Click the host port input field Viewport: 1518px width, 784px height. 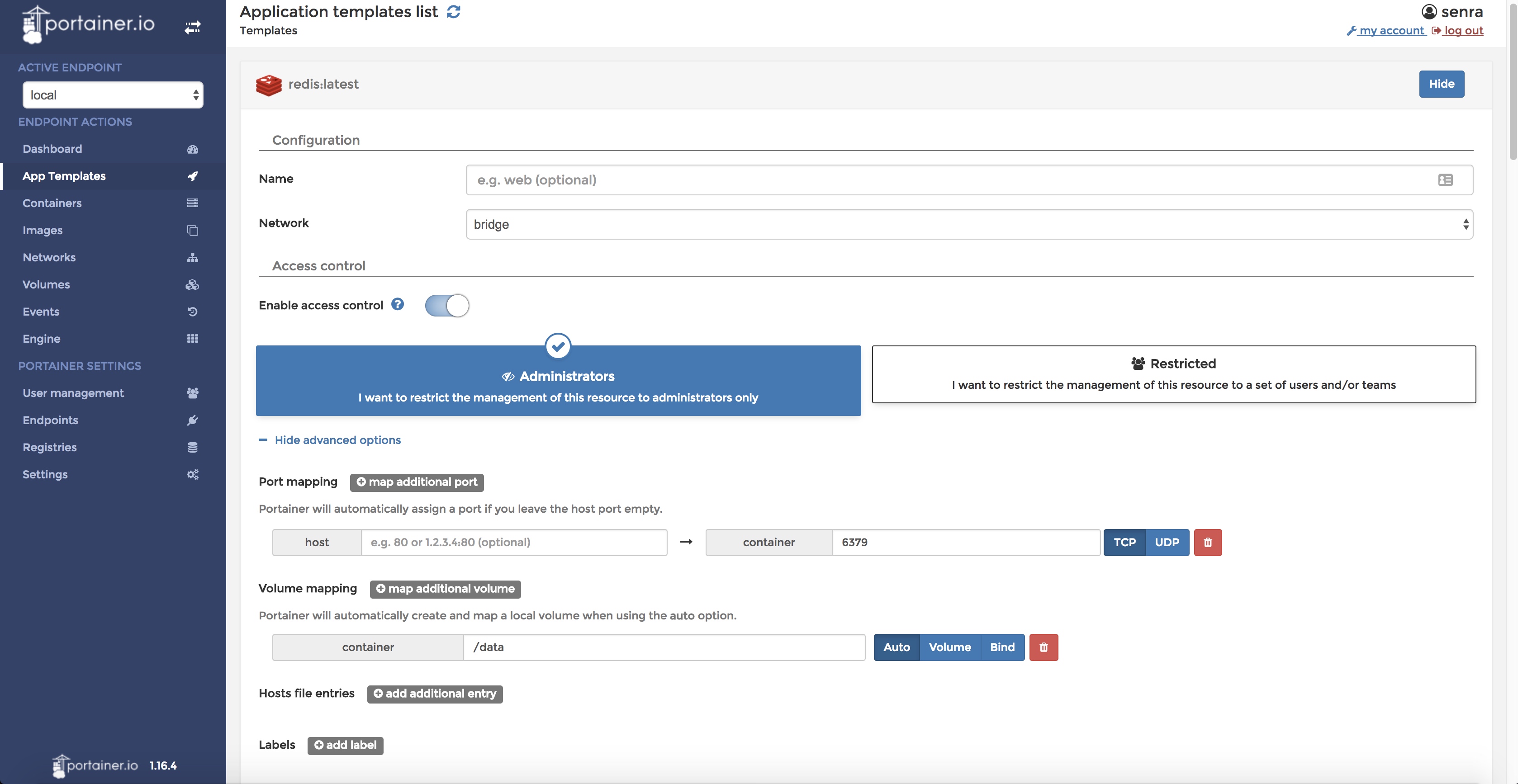tap(513, 542)
